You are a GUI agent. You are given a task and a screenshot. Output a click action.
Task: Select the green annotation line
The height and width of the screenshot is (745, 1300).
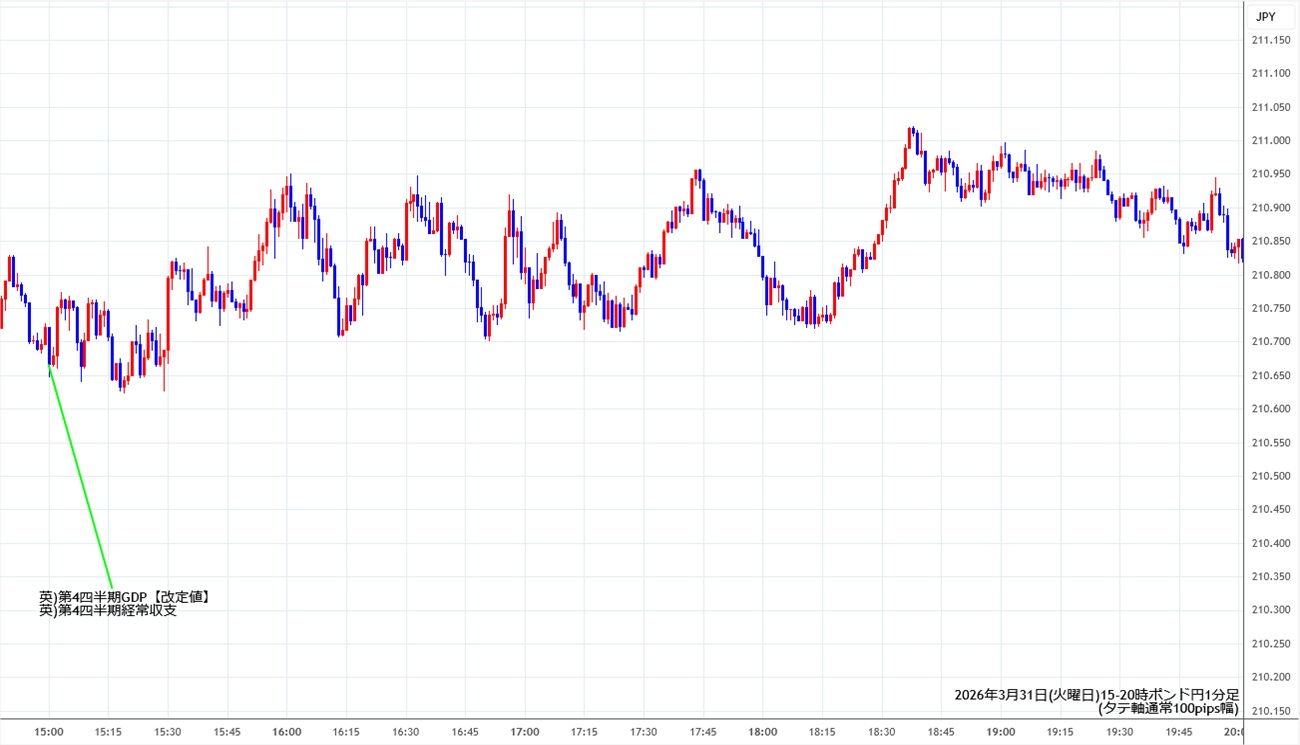[x=80, y=475]
